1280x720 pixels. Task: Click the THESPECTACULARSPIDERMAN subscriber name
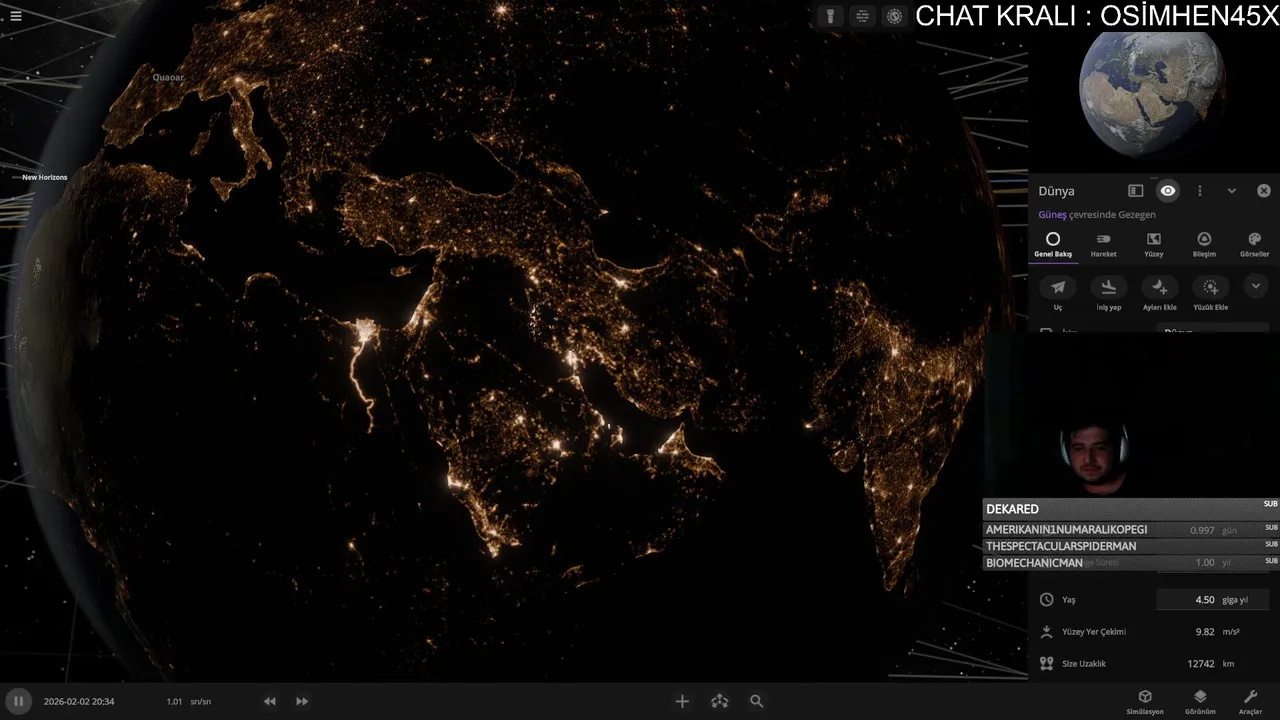1061,546
